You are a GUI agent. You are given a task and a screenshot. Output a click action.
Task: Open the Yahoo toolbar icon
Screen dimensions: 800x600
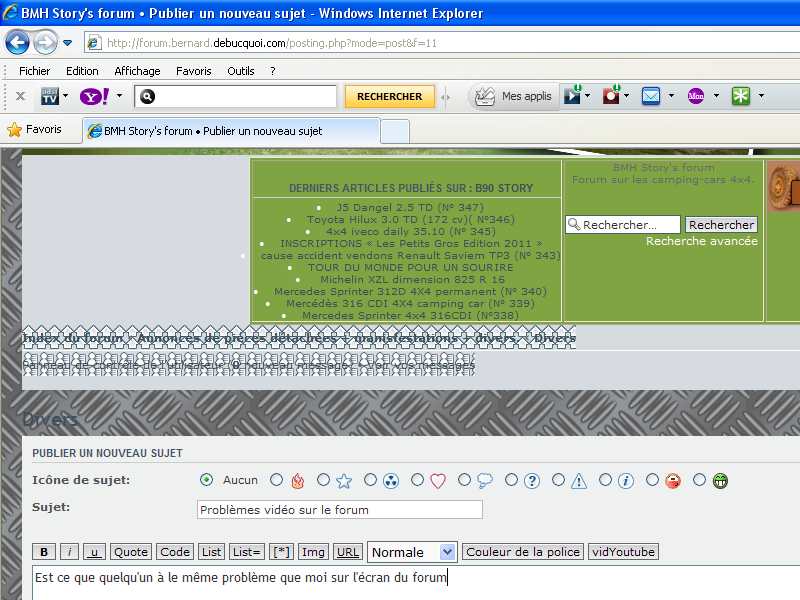(95, 96)
